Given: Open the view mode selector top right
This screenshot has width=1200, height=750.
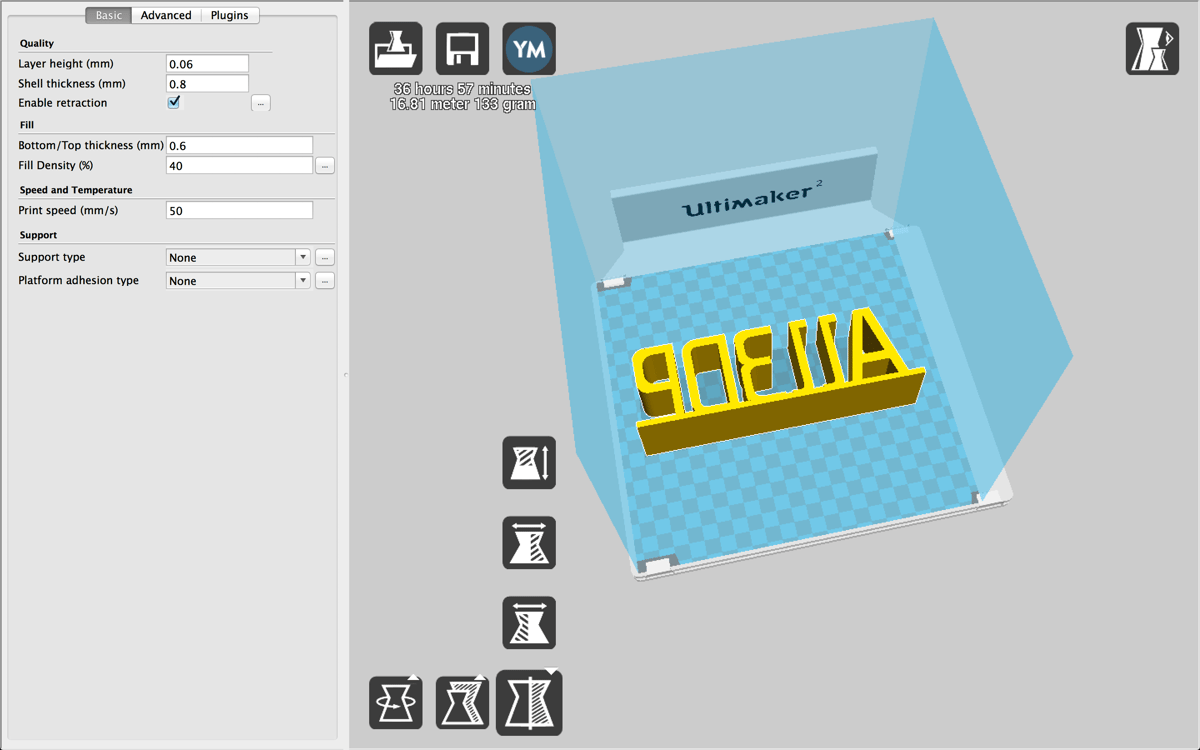Looking at the screenshot, I should pyautogui.click(x=1152, y=48).
